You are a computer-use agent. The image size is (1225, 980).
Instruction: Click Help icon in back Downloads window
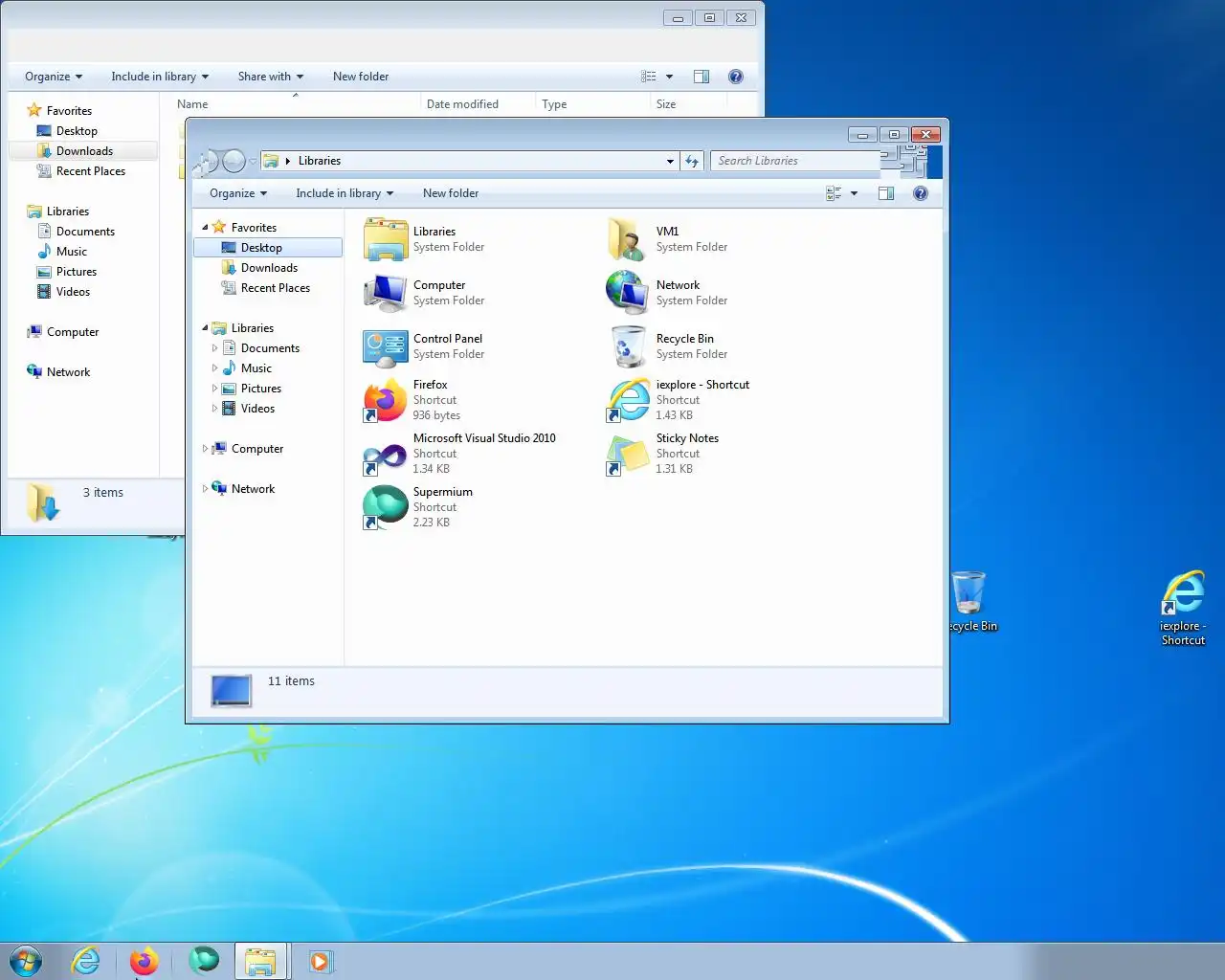point(736,77)
